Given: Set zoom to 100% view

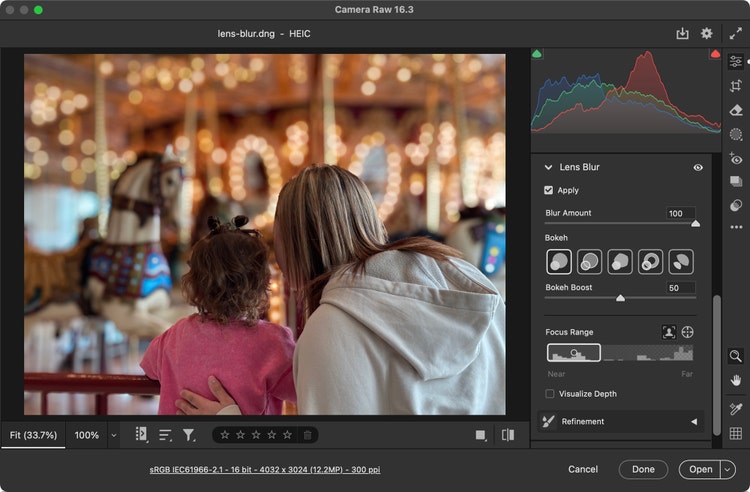Looking at the screenshot, I should pos(87,435).
